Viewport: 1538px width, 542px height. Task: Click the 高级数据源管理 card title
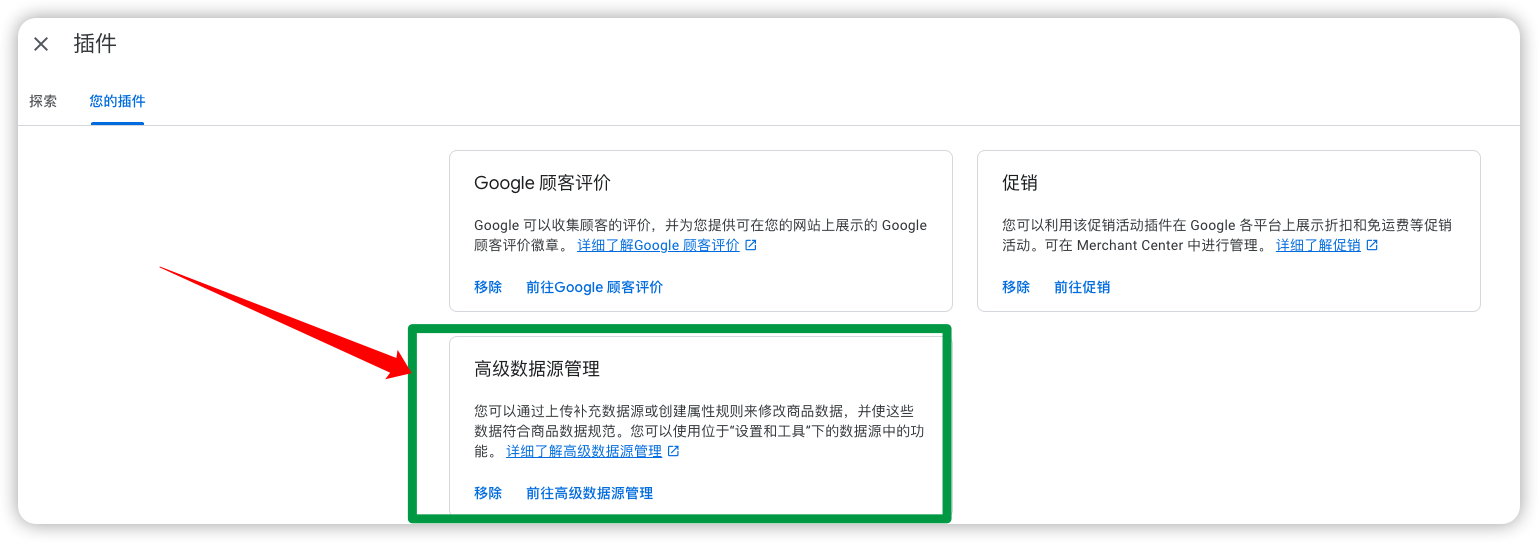pos(537,369)
